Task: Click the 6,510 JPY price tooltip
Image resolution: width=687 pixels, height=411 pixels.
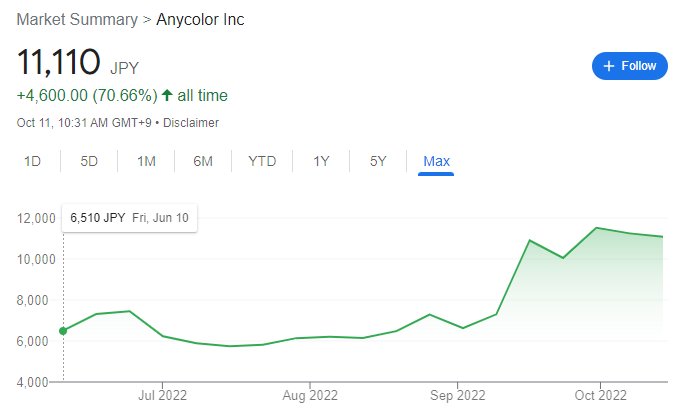Action: click(129, 218)
